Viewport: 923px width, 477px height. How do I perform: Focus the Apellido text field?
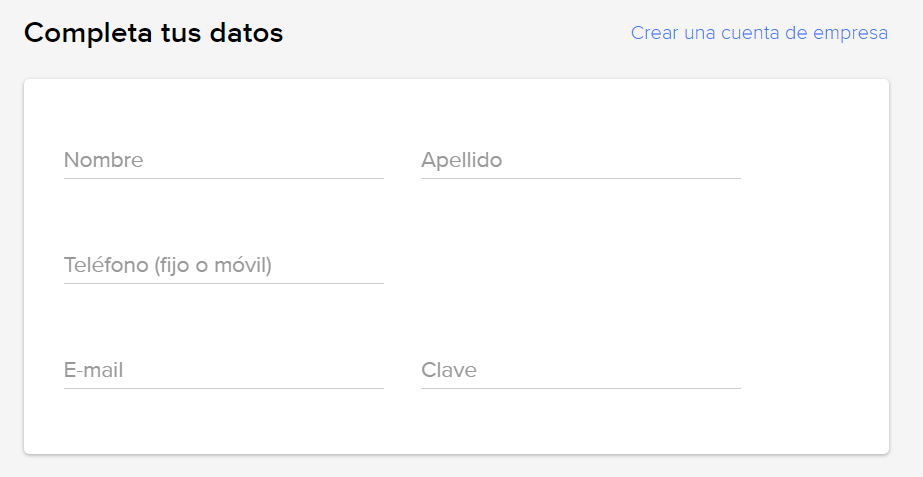tap(580, 160)
